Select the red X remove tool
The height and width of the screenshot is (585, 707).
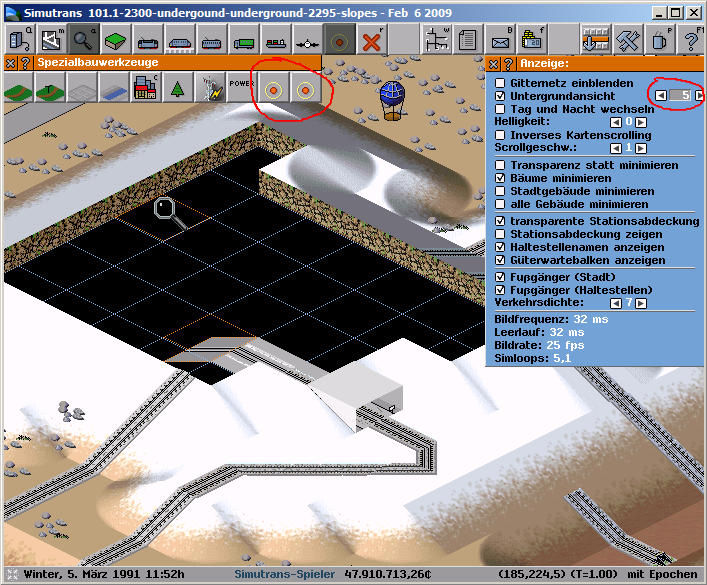pos(372,41)
